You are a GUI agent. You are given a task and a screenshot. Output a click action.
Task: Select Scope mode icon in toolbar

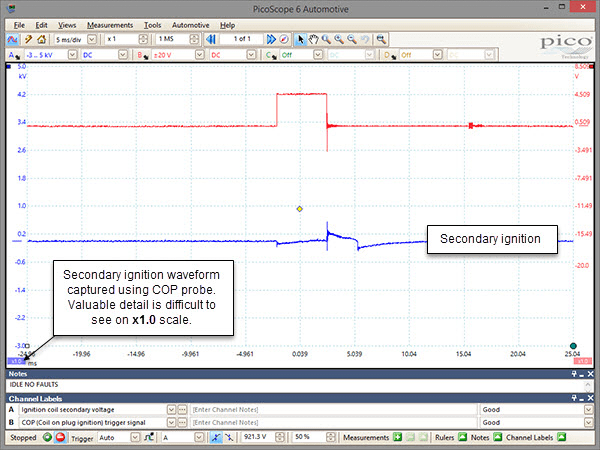(x=13, y=39)
